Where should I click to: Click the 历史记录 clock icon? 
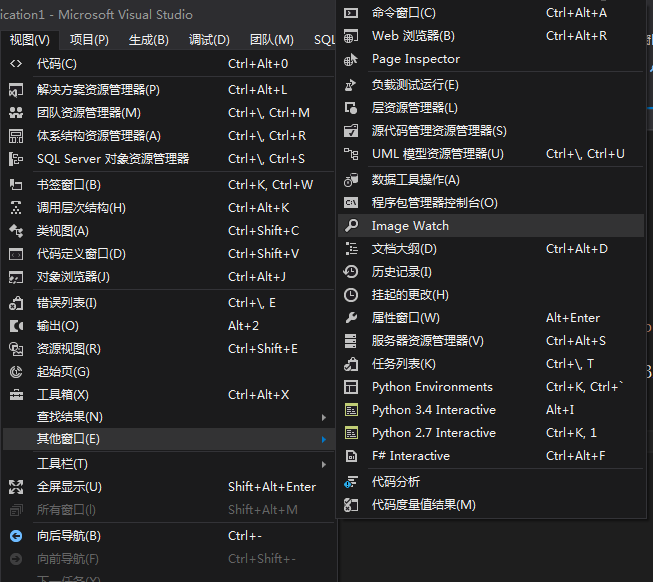point(351,272)
